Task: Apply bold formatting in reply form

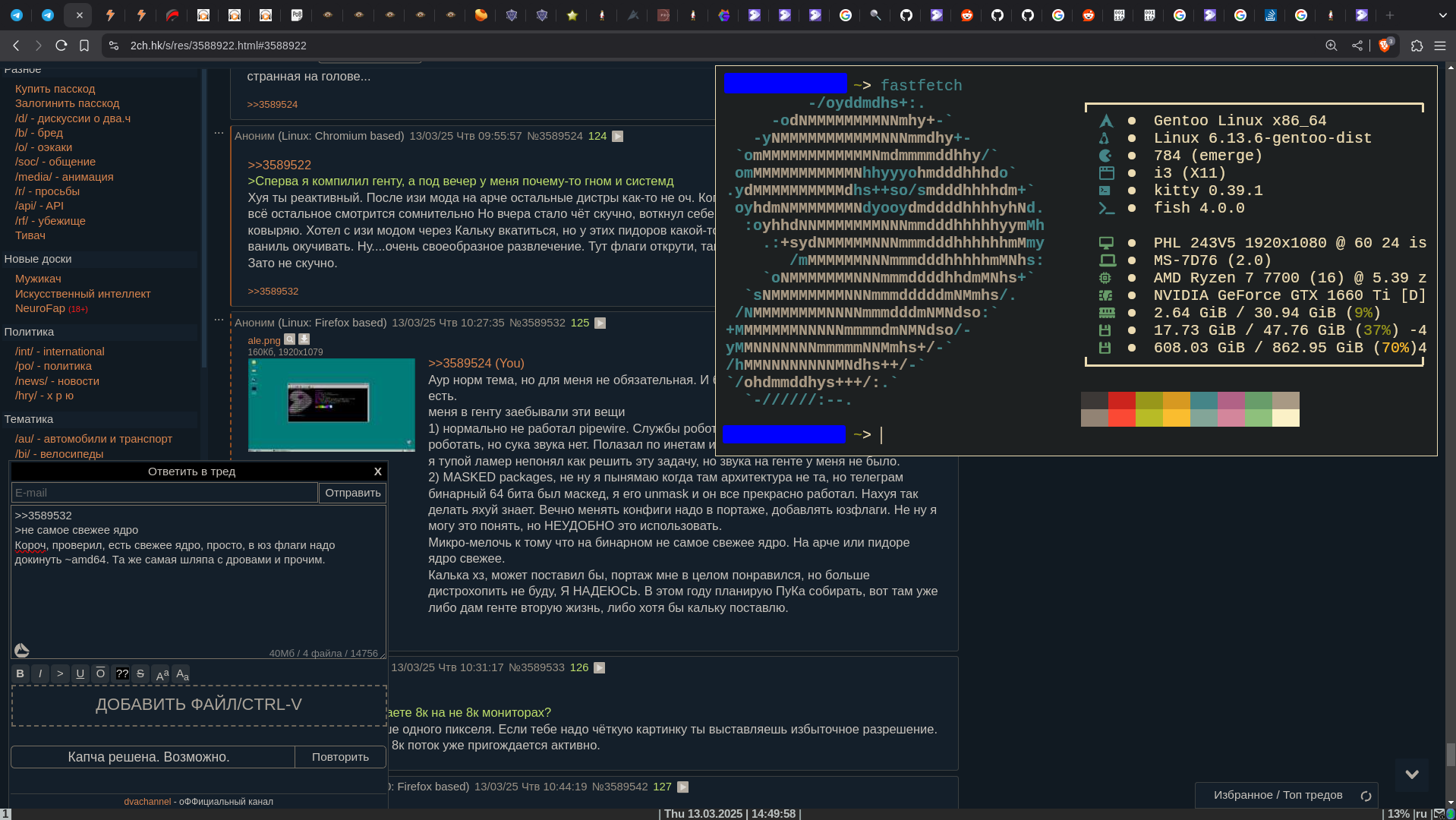Action: click(x=20, y=673)
